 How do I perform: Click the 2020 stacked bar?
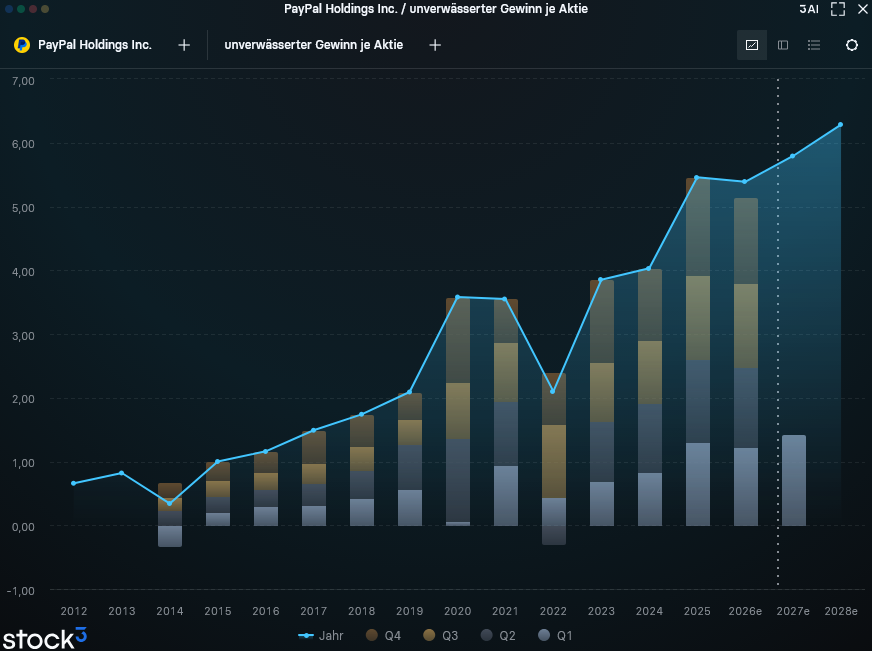(458, 412)
